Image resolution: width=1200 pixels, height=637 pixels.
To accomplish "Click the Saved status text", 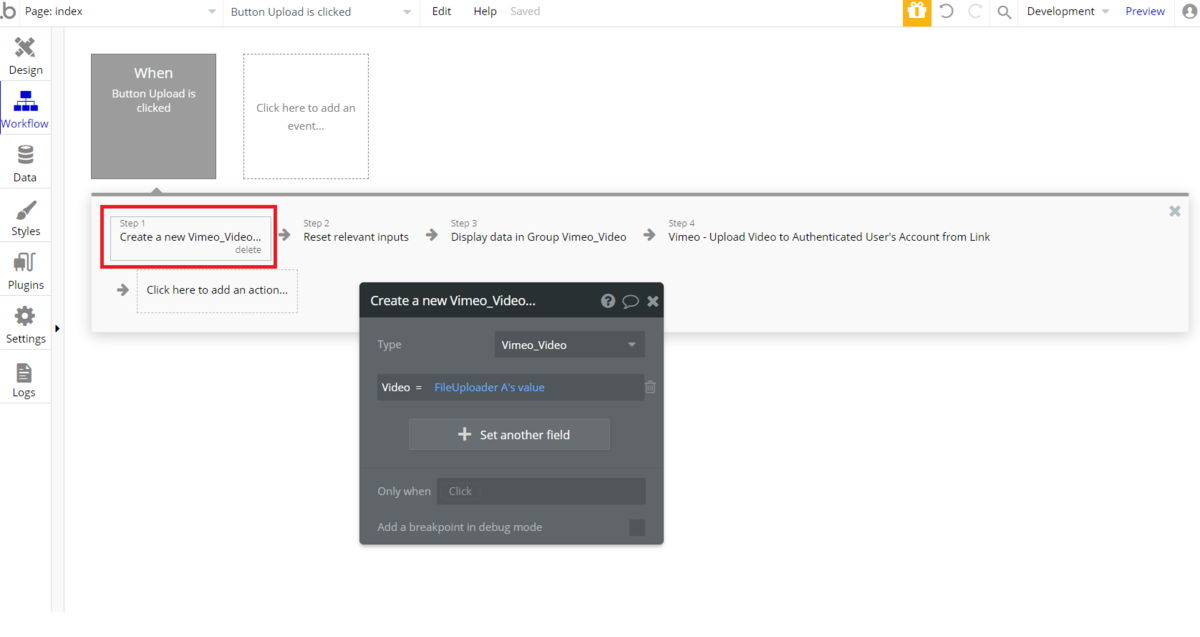I will pos(525,12).
